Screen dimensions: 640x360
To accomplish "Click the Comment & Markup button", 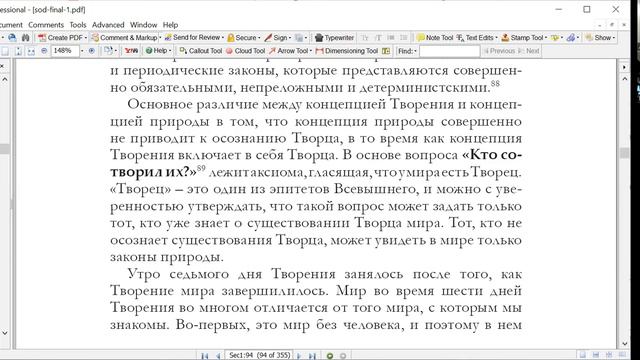I will [x=124, y=38].
